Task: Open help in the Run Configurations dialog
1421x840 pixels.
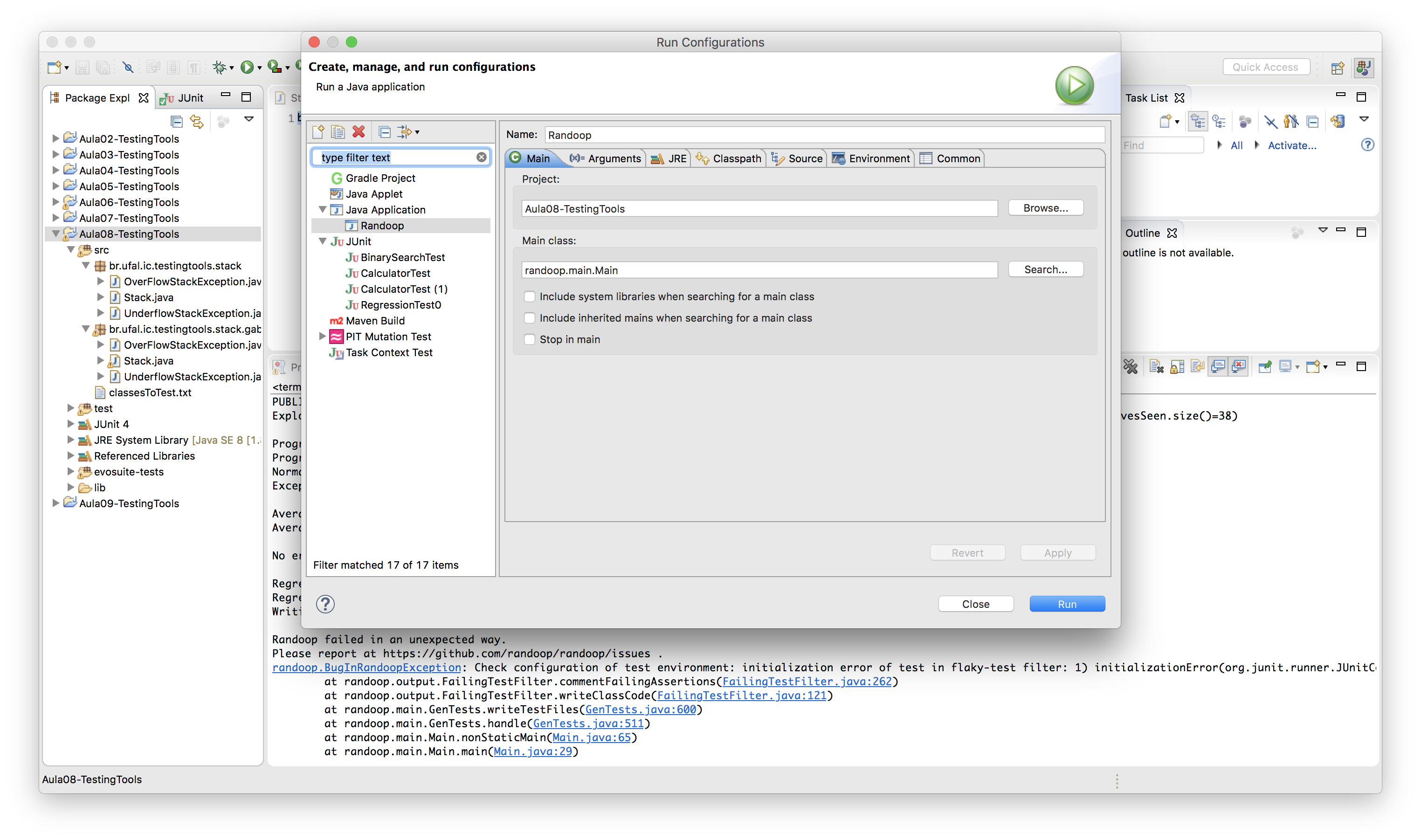Action: click(325, 604)
